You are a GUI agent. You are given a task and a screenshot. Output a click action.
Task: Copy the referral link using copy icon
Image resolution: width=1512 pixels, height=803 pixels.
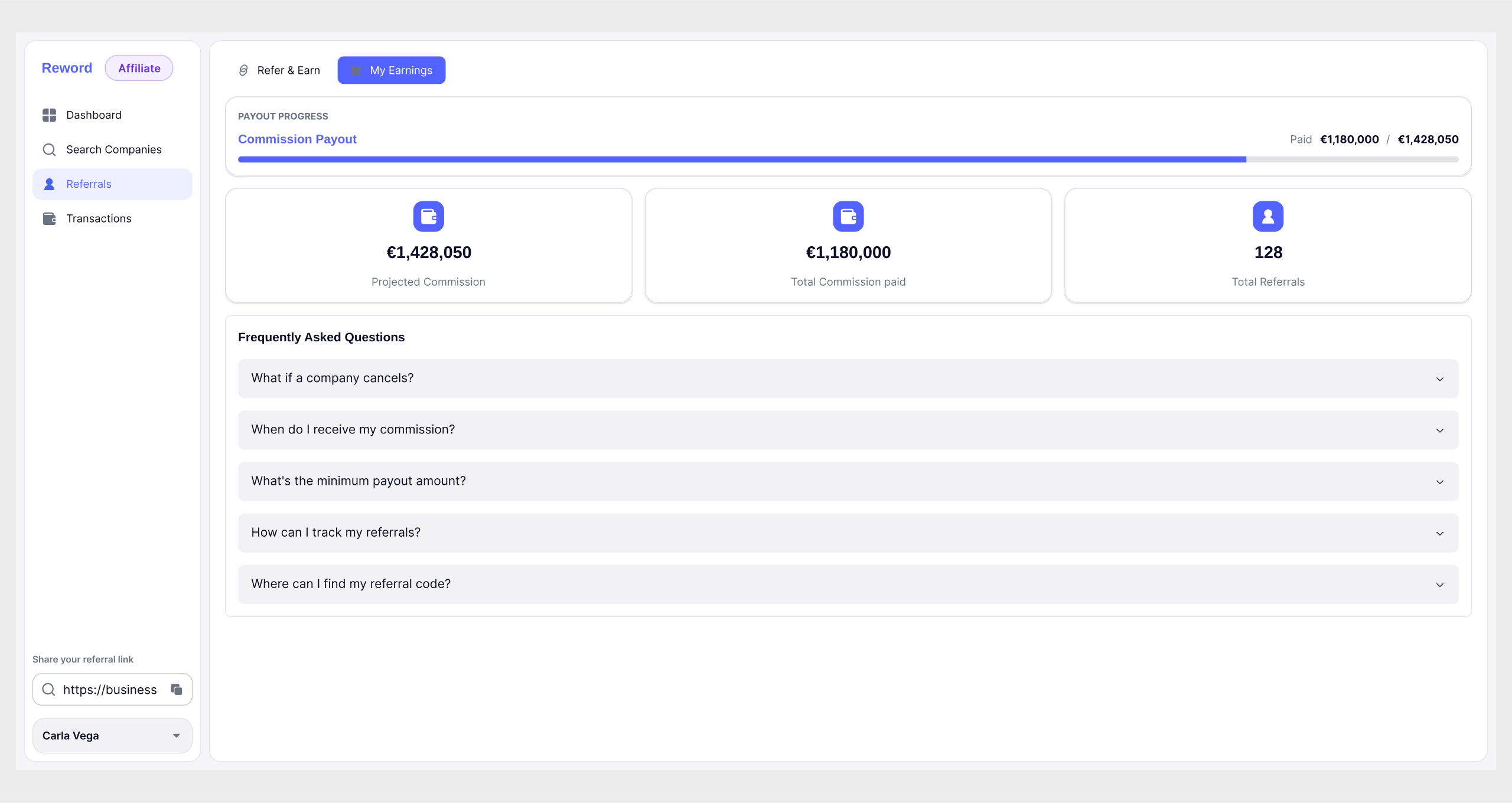pyautogui.click(x=177, y=689)
